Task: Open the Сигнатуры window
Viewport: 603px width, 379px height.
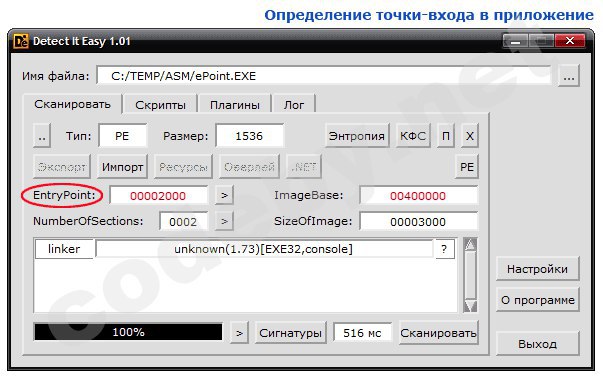Action: (291, 332)
